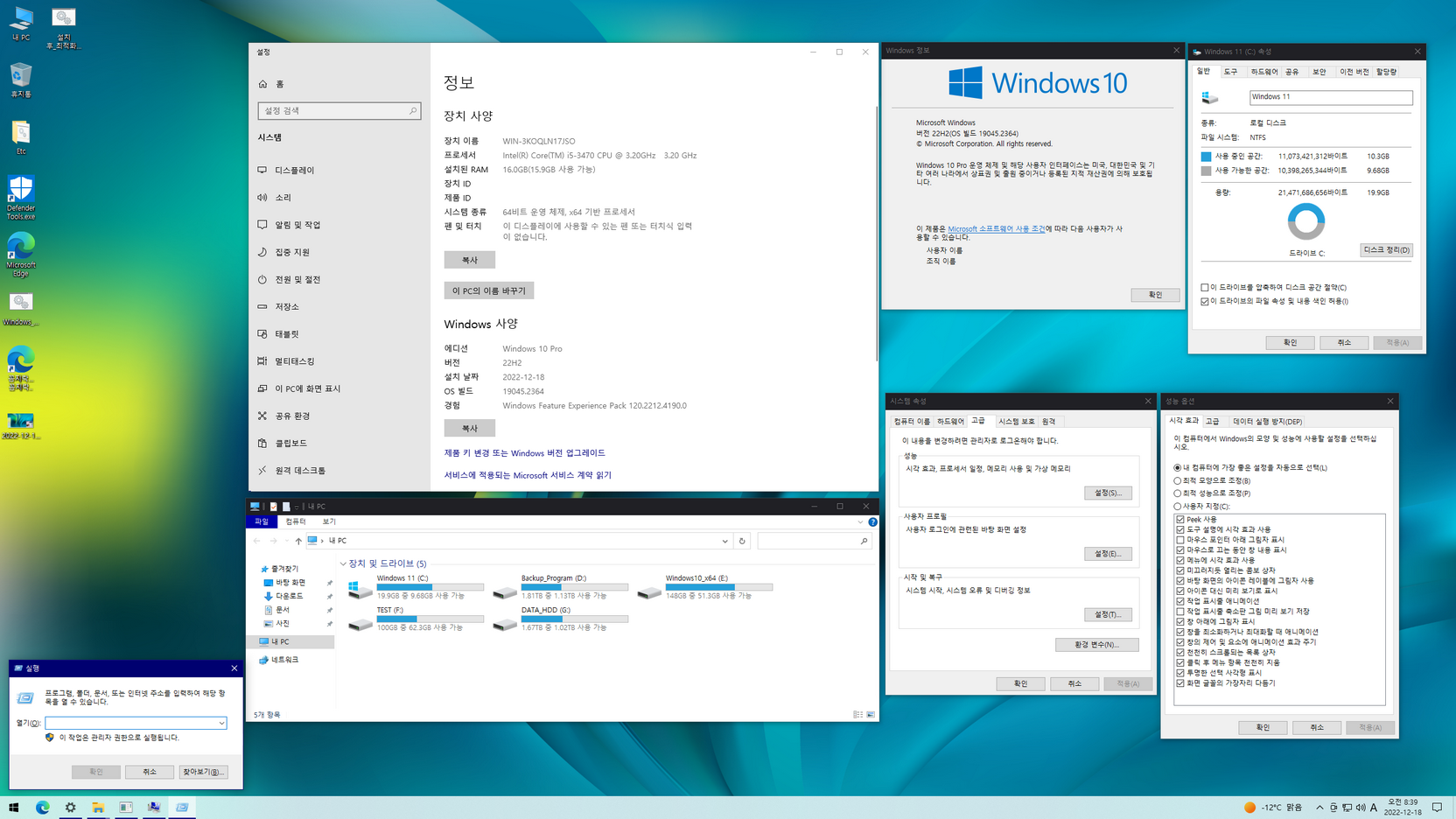Screen dimensions: 1456x819
Task: Click the volume icon in system tray
Action: [x=1361, y=808]
